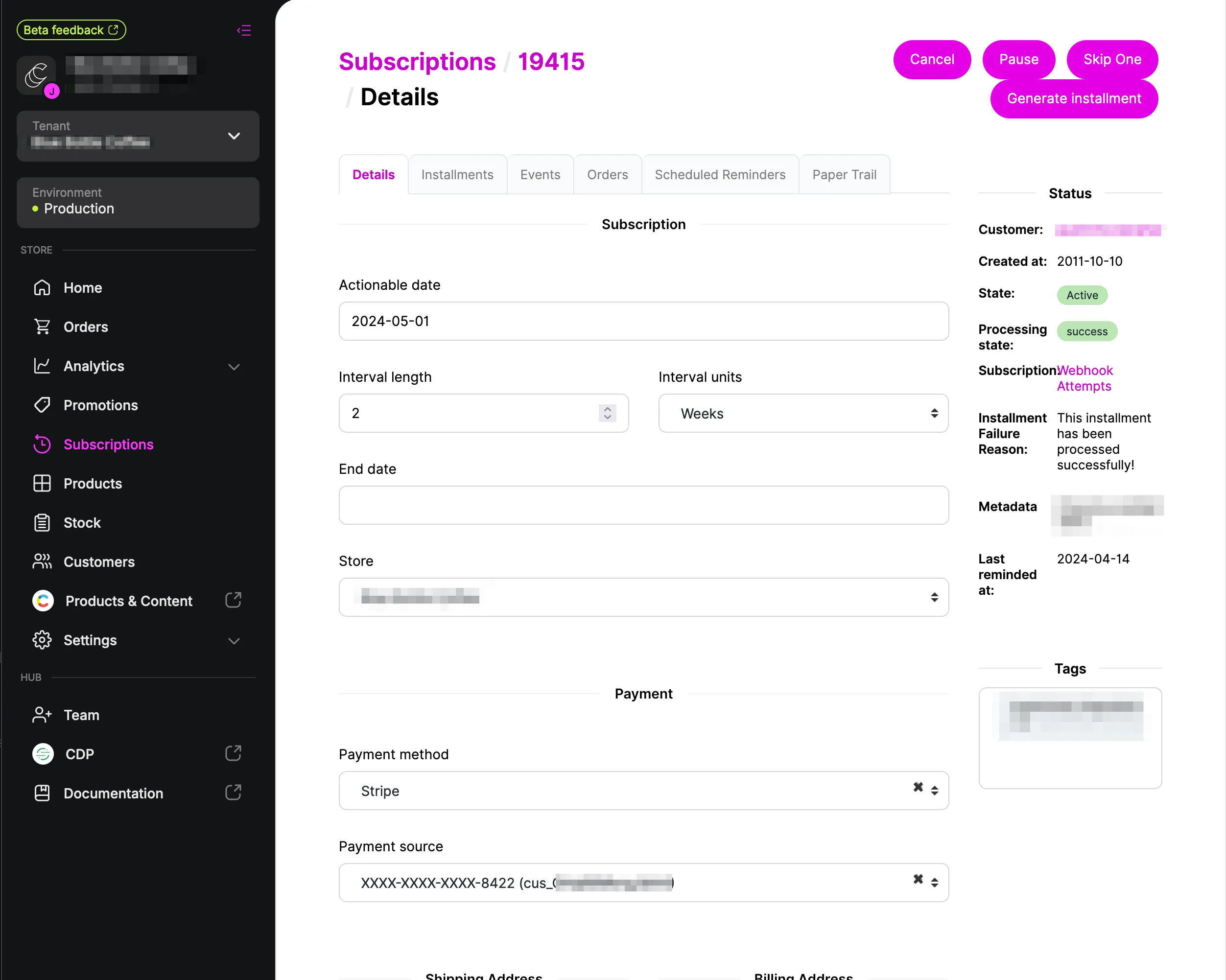Open CDP external link arrow icon
The height and width of the screenshot is (980, 1226).
pyautogui.click(x=233, y=753)
